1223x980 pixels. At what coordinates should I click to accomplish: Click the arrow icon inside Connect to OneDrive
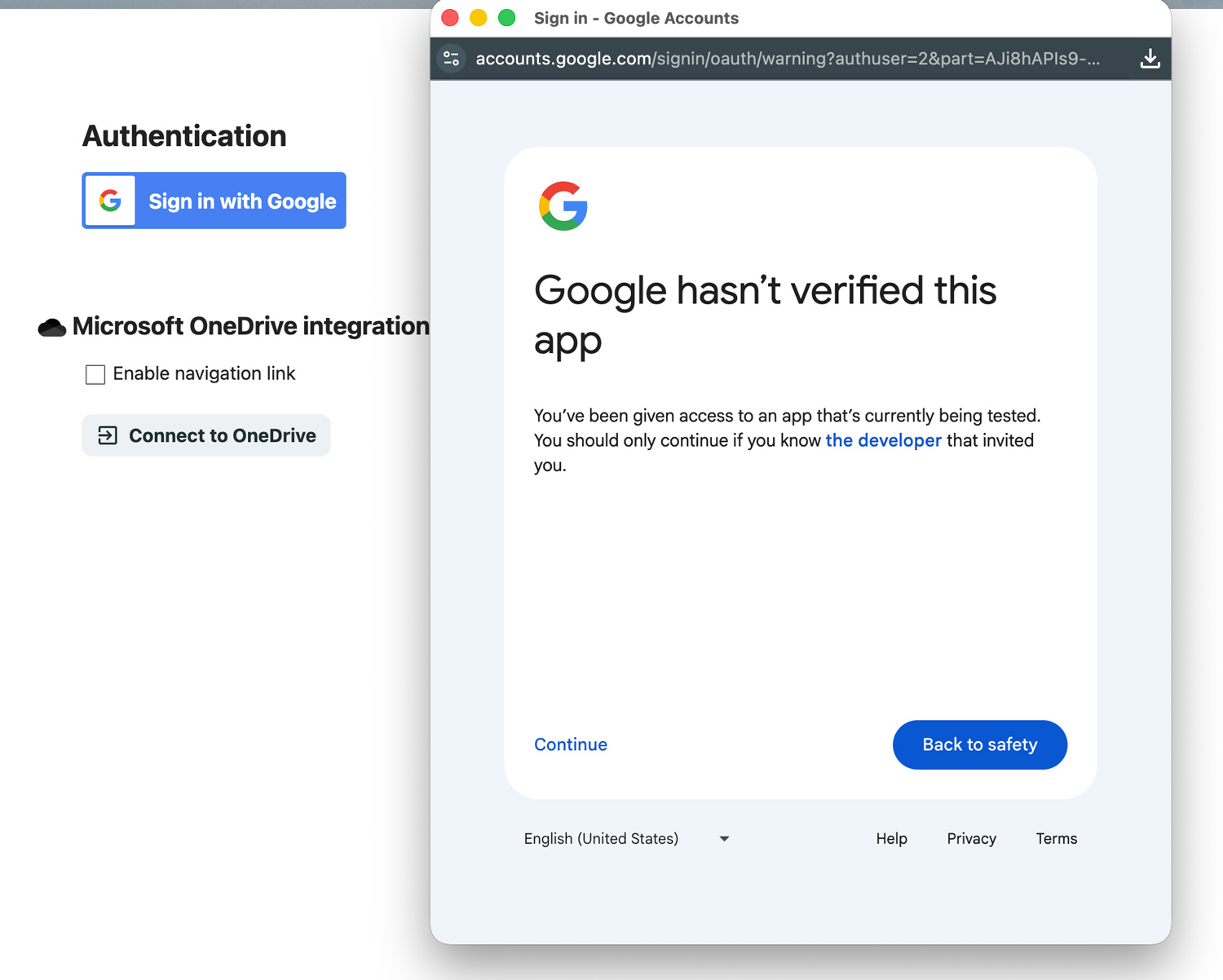[x=107, y=435]
